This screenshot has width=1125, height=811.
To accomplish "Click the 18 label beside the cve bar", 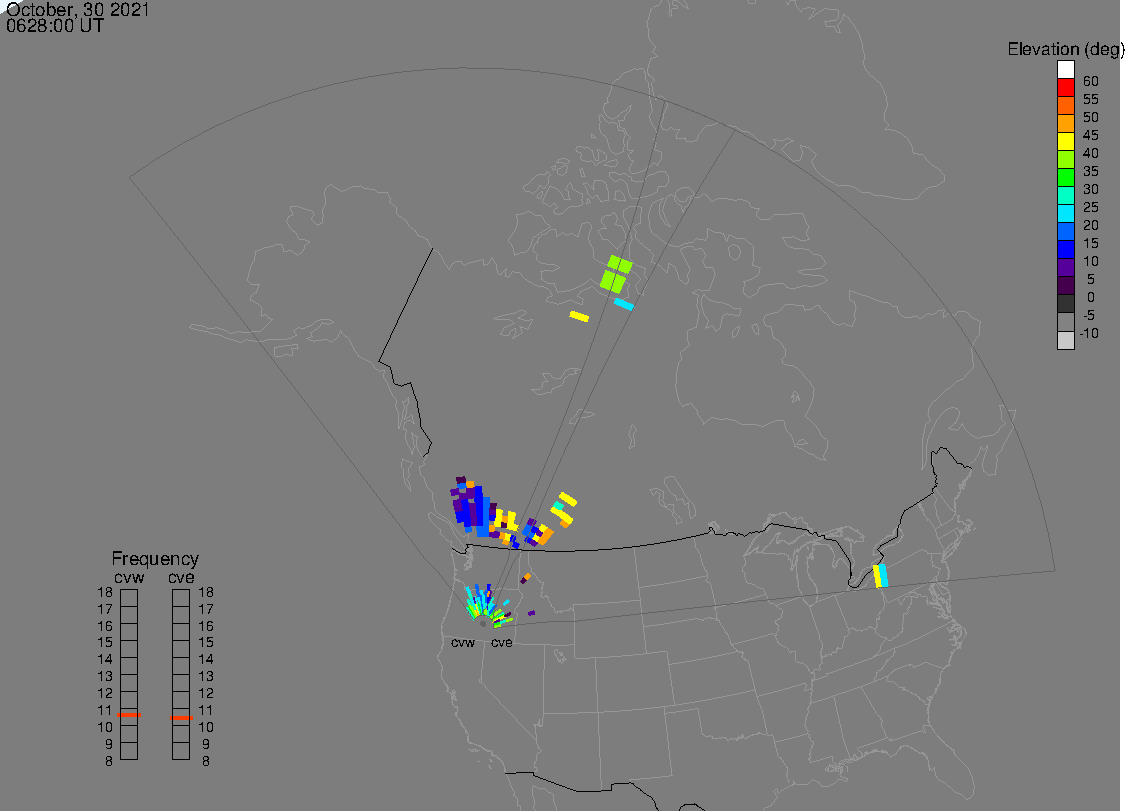I will click(206, 592).
